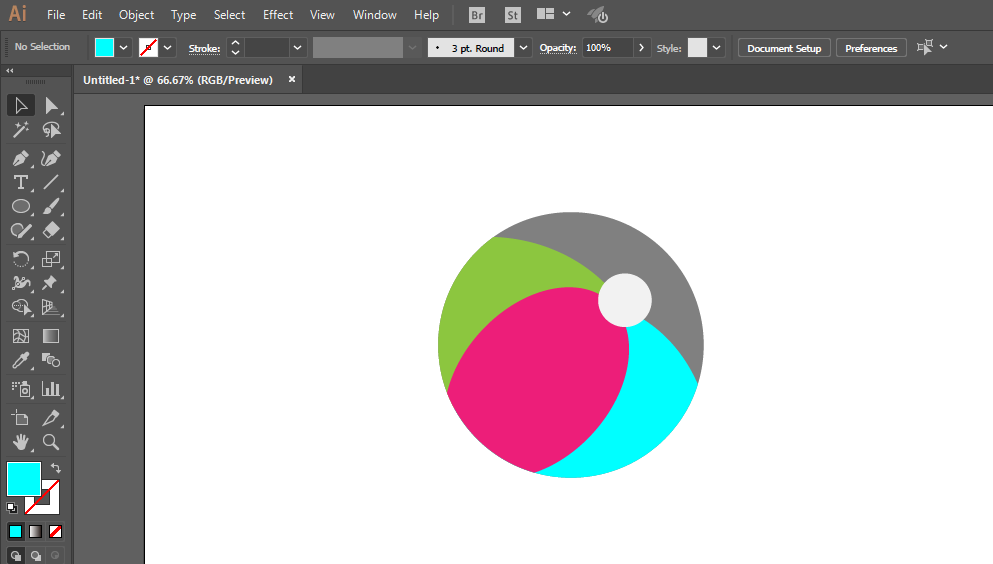993x564 pixels.
Task: Select the Magic Wand tool
Action: click(21, 130)
